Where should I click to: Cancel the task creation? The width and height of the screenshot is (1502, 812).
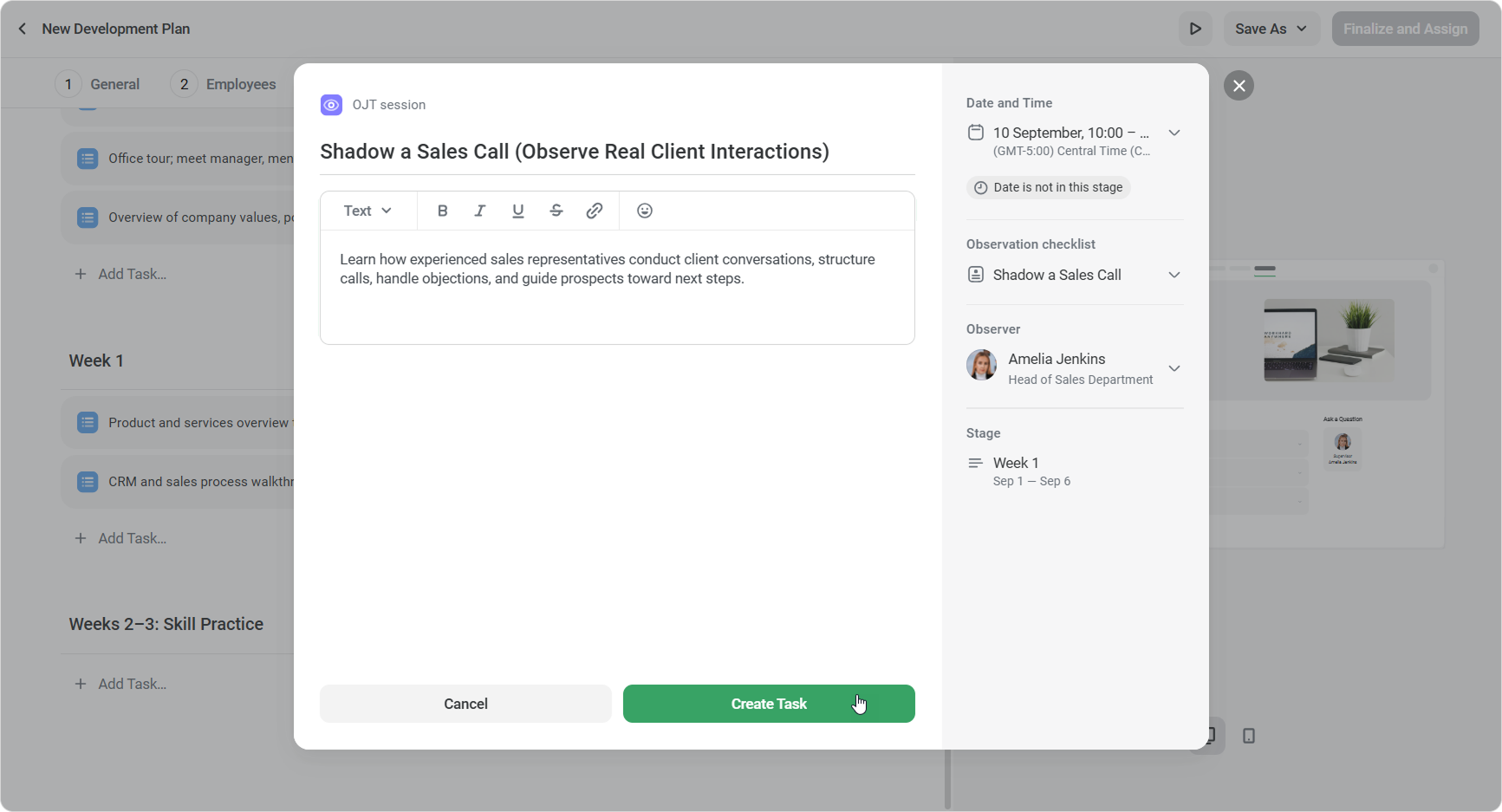(x=465, y=704)
